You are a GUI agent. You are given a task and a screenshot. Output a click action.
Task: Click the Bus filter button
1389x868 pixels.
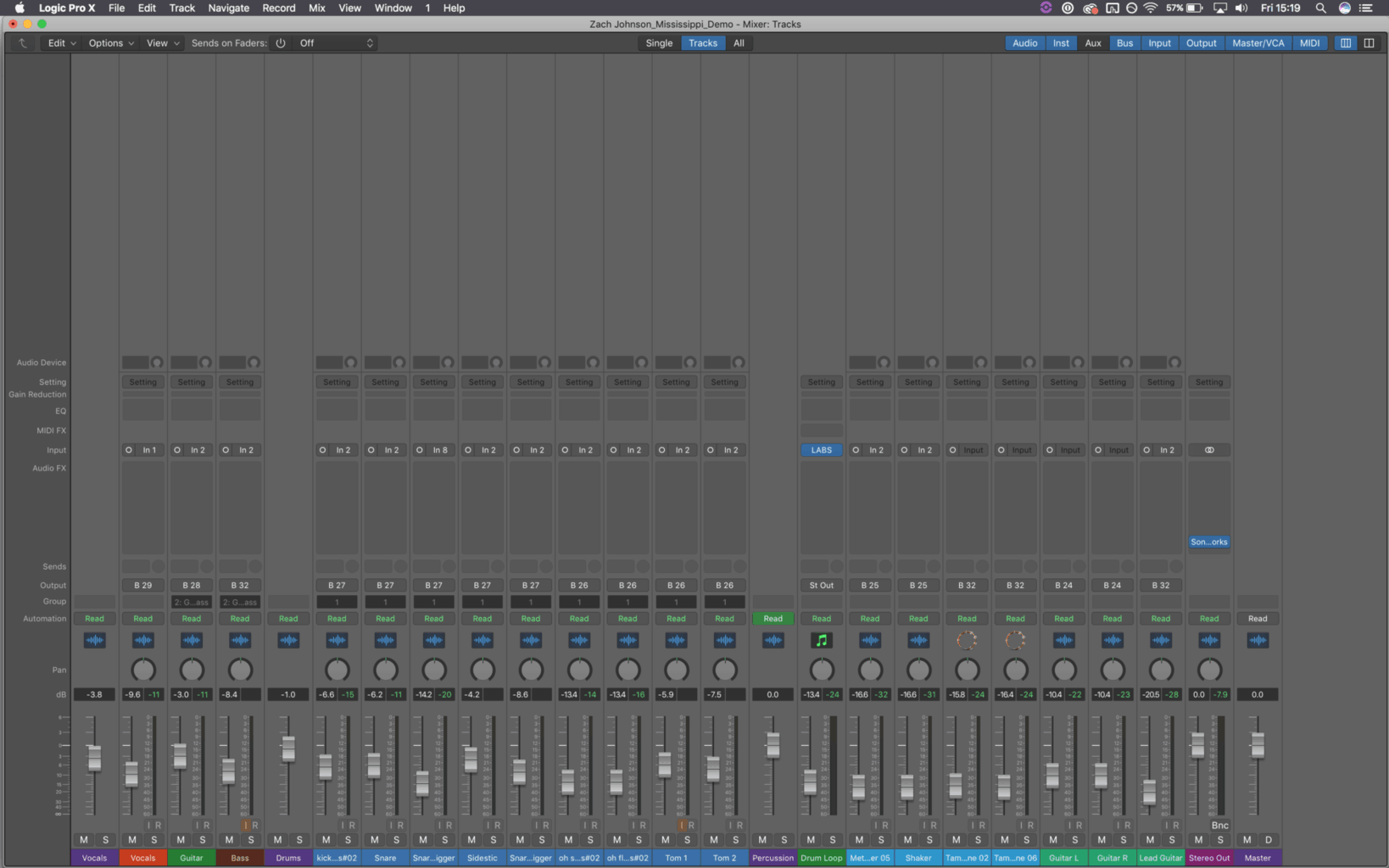tap(1124, 42)
